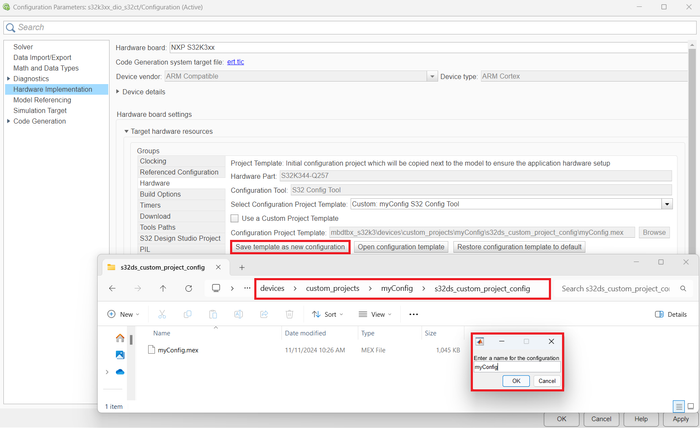The image size is (700, 428).
Task: Click the Cut scissors icon in Explorer toolbar
Action: pyautogui.click(x=162, y=314)
